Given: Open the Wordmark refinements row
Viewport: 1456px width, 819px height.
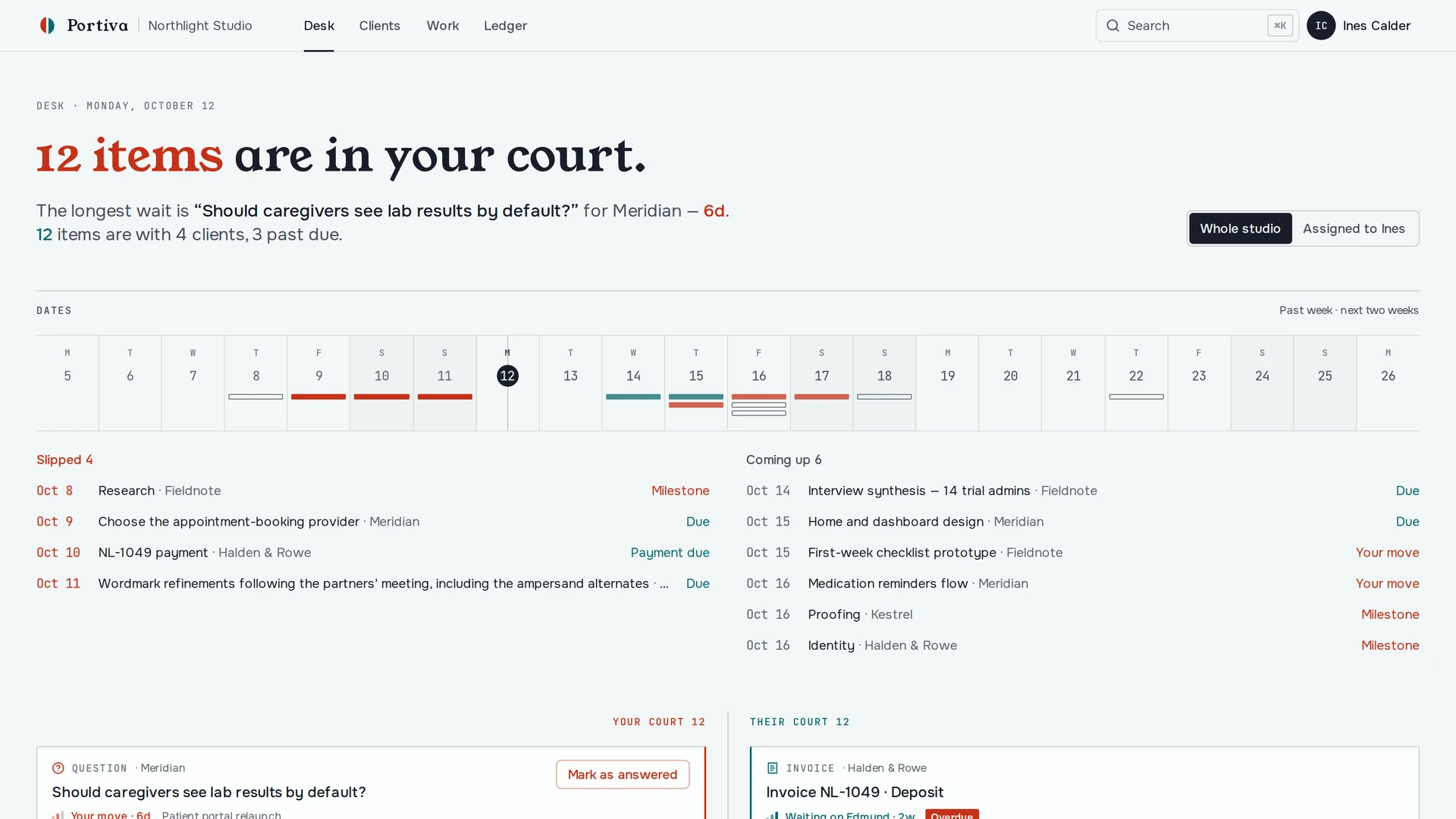Looking at the screenshot, I should [373, 583].
